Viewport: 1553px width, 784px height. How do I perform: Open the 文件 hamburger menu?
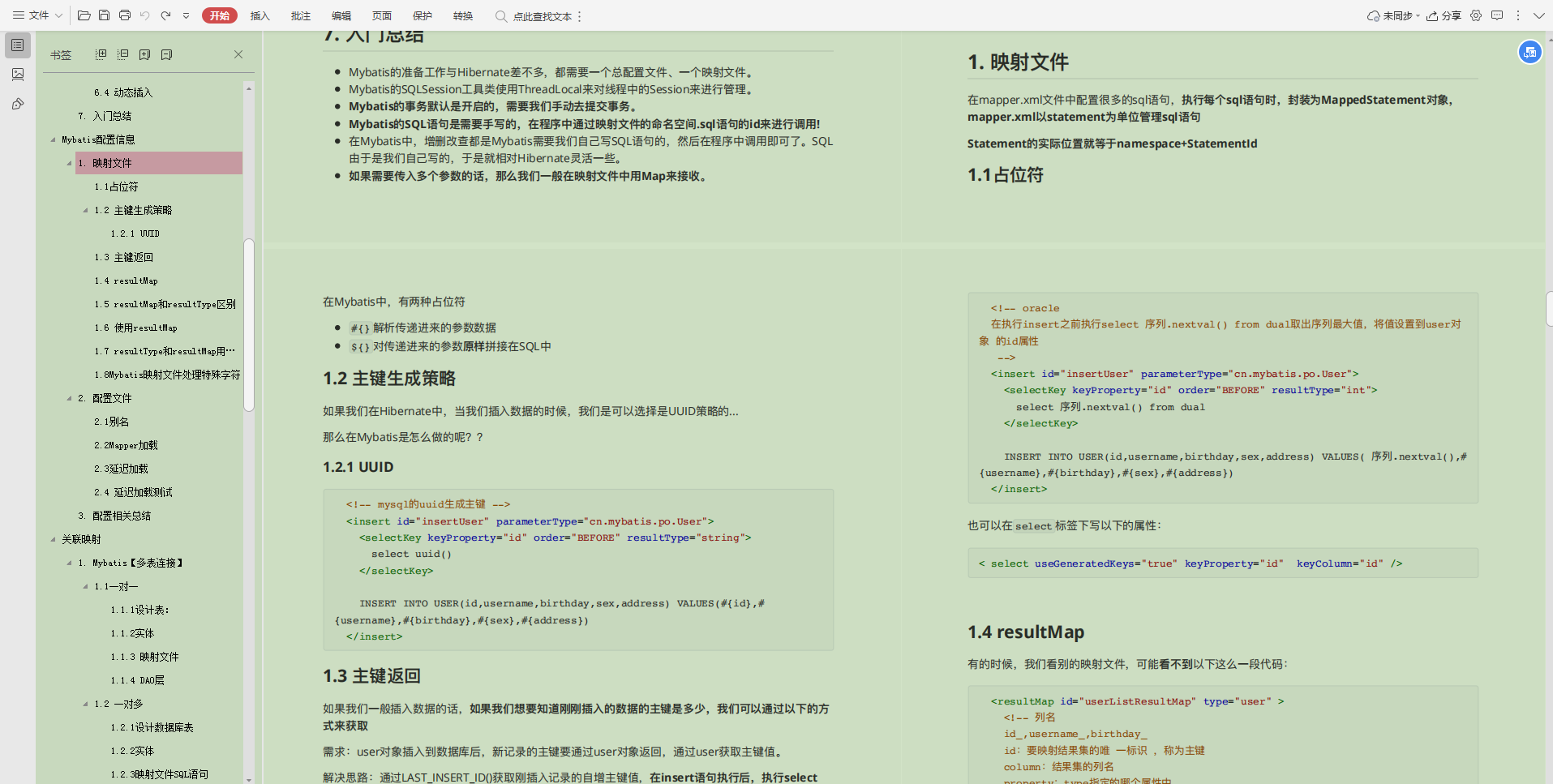pyautogui.click(x=30, y=15)
